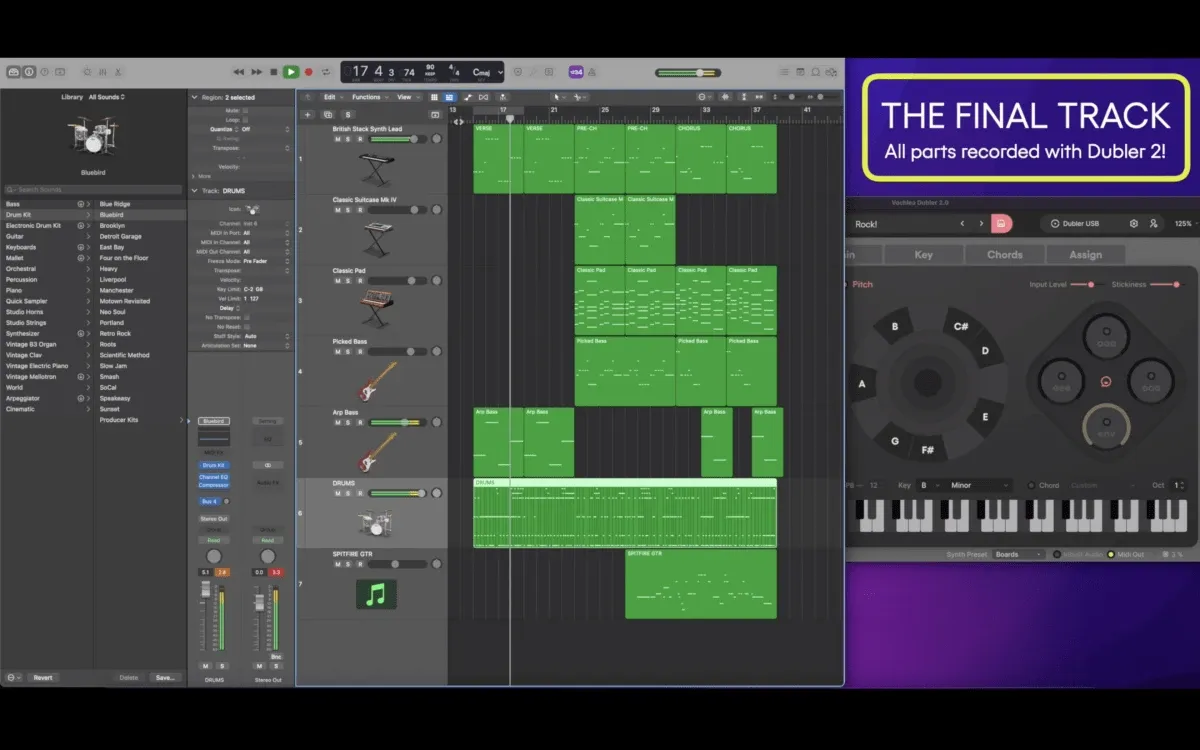
Task: Click the Revert button in Library
Action: coord(42,677)
